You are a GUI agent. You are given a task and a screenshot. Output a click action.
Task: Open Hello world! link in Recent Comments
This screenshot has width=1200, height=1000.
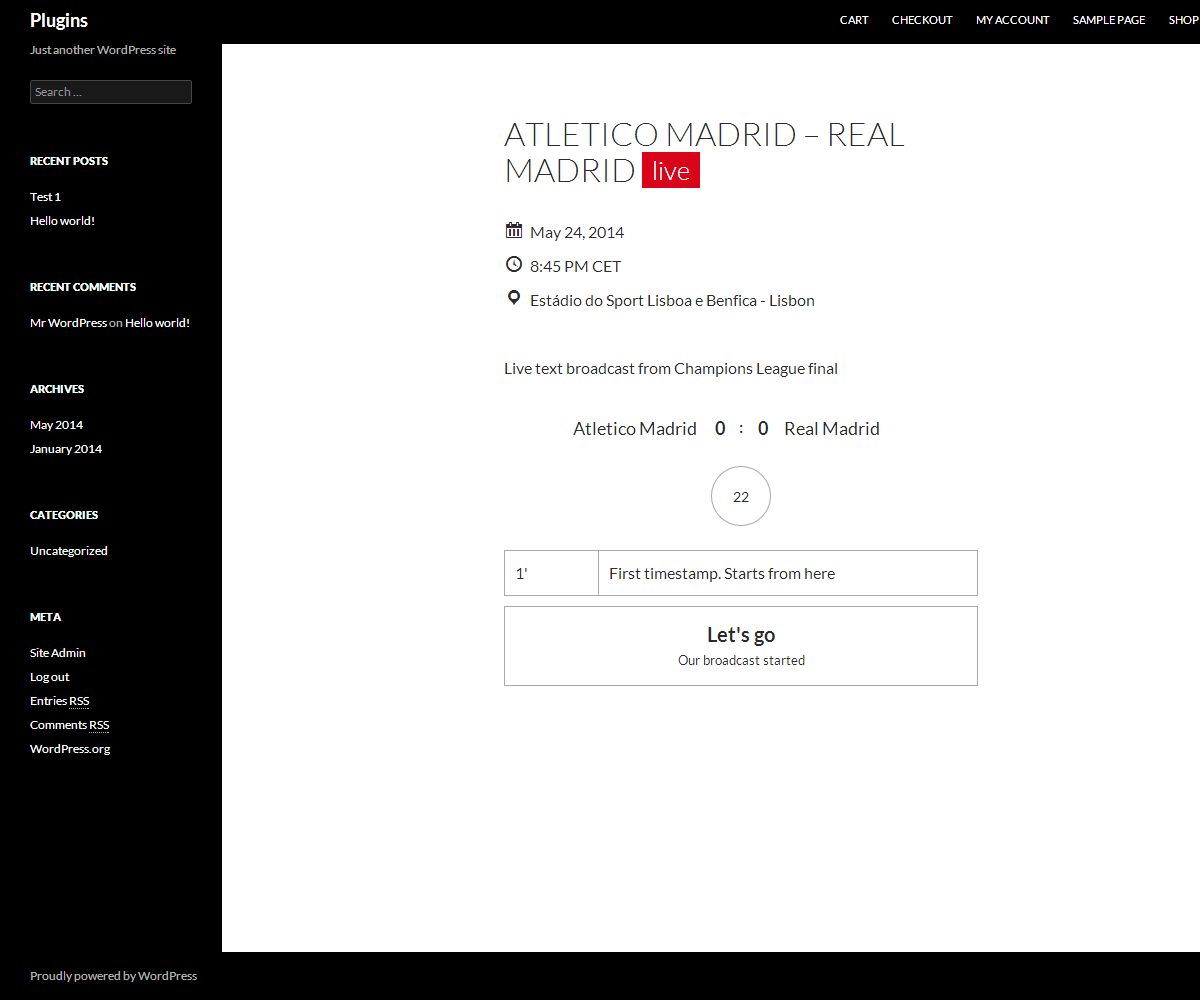157,323
